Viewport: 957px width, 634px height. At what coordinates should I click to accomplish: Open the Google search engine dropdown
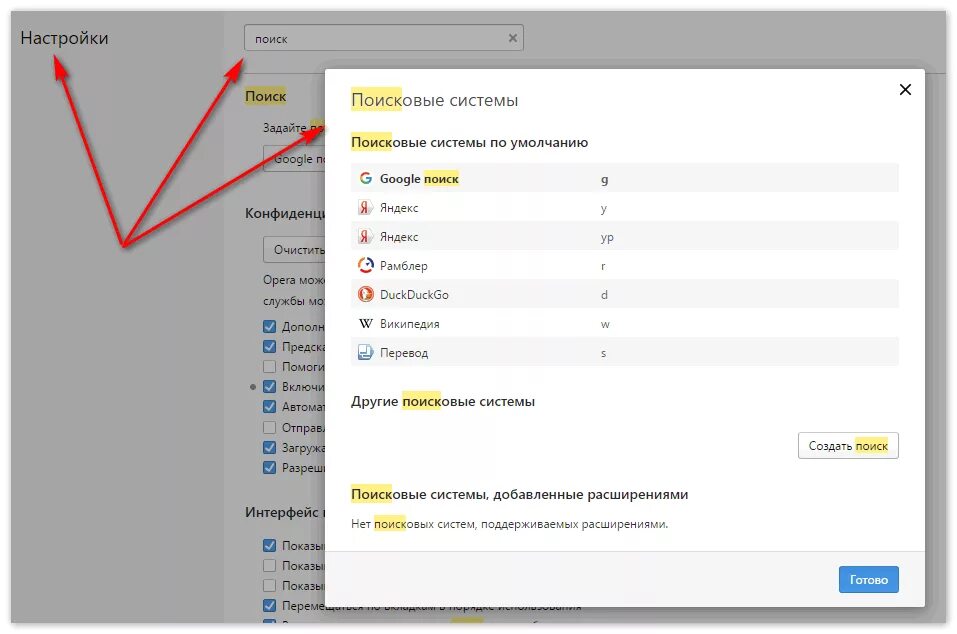(x=295, y=159)
